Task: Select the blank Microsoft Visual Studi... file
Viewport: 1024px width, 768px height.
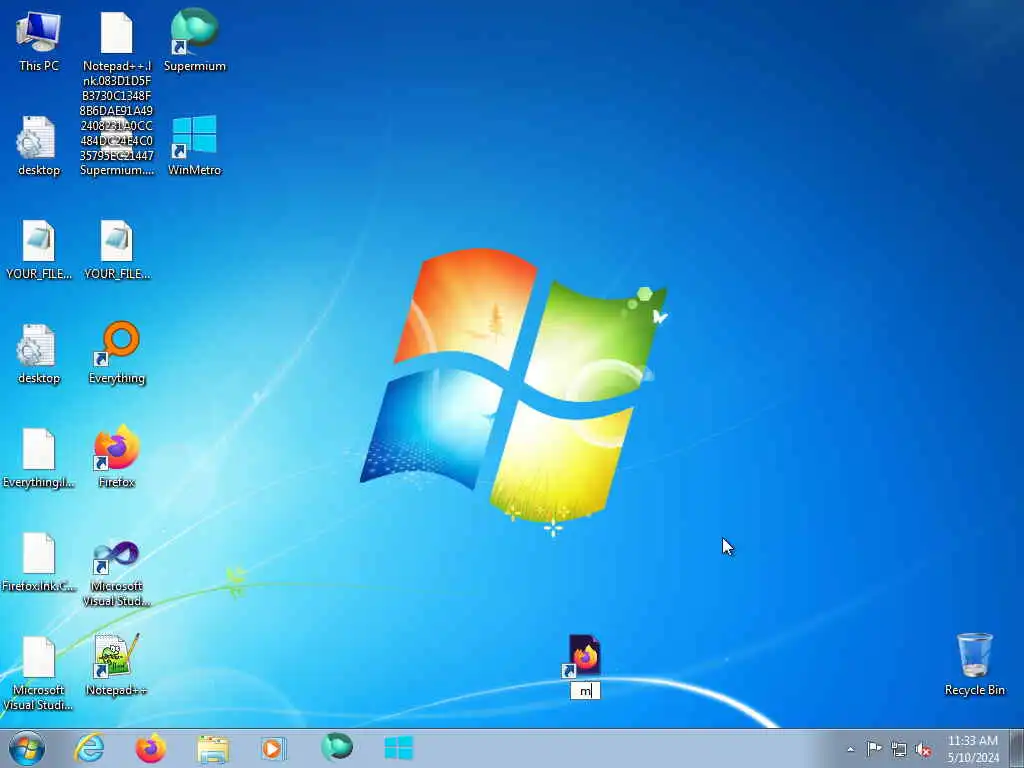Action: pyautogui.click(x=38, y=673)
